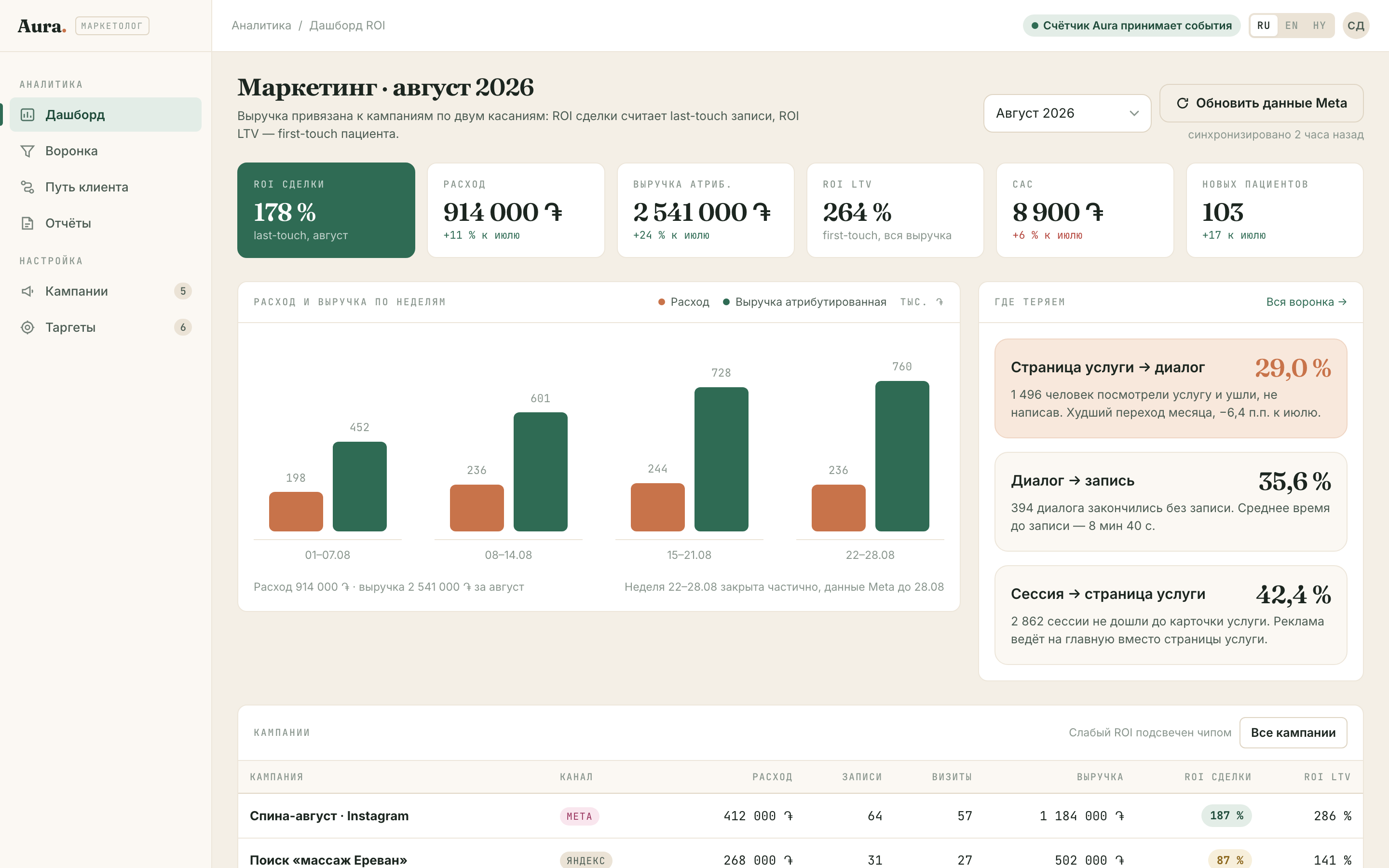Click the orange Расход legend swatch

[x=661, y=302]
